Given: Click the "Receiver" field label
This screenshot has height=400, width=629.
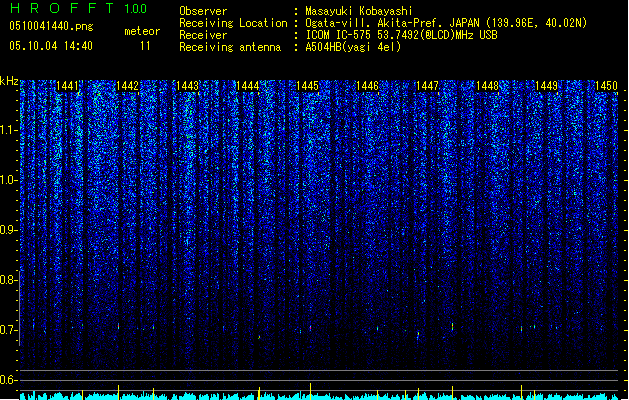Looking at the screenshot, I should pyautogui.click(x=203, y=35).
